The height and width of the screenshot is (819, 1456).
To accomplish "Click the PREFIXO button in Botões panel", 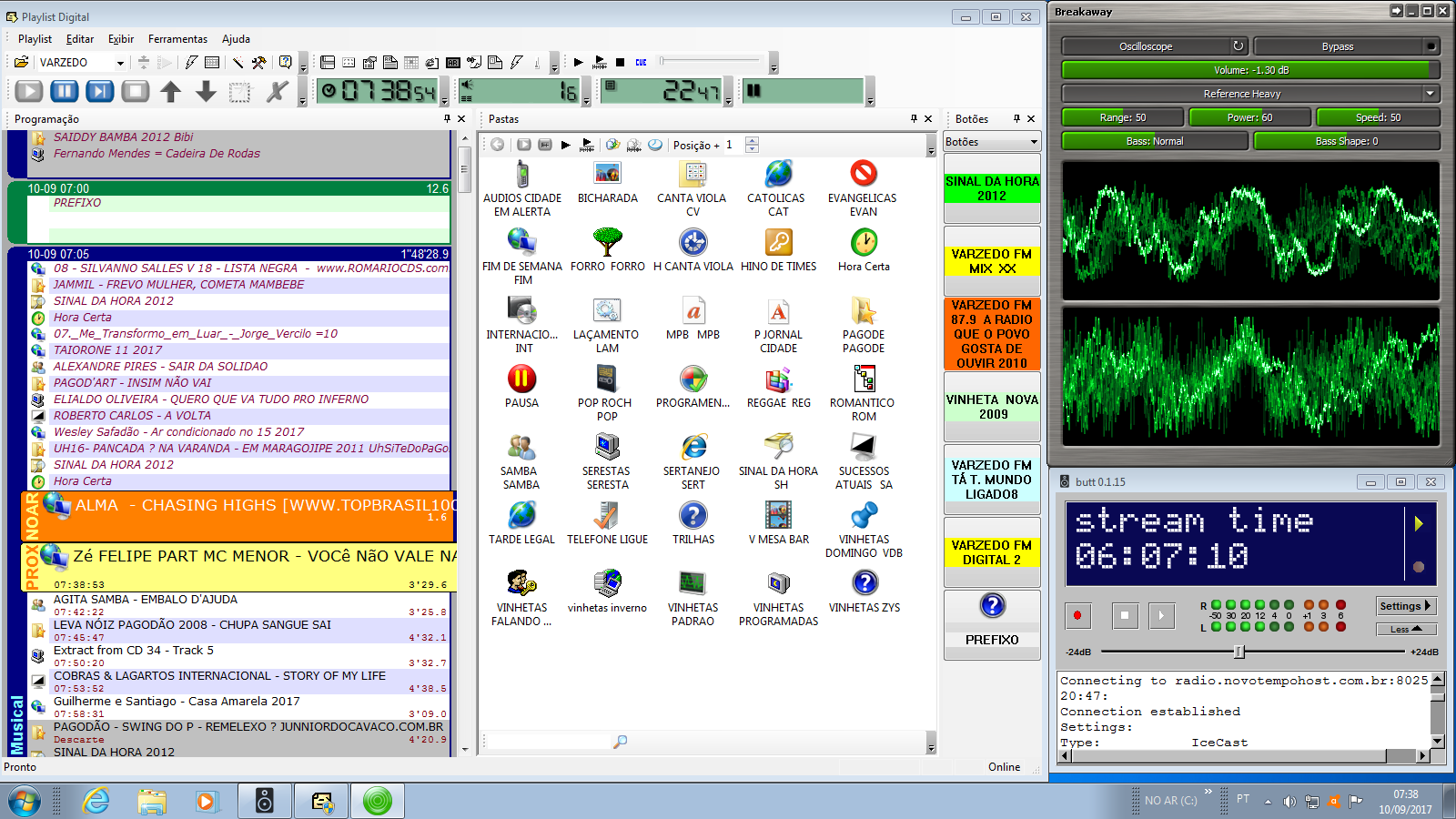I will (992, 625).
